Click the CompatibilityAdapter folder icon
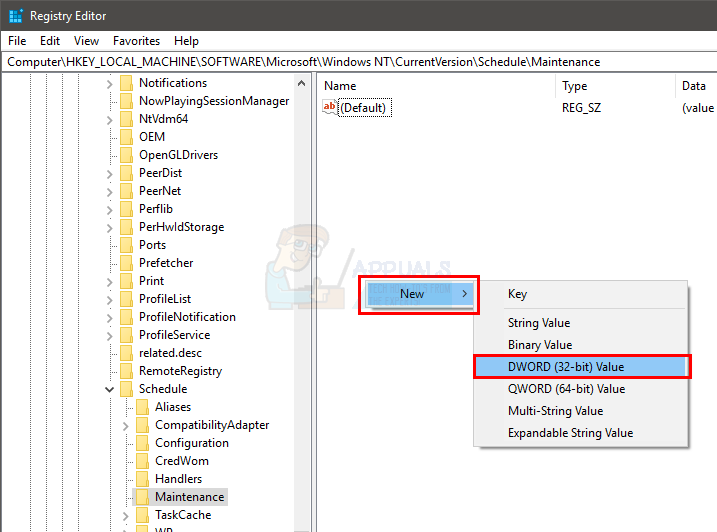The image size is (717, 532). (143, 425)
